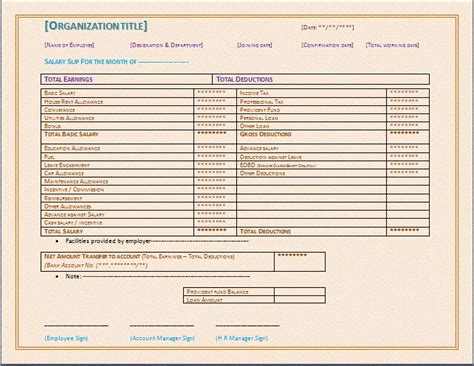Select the Provident Fund Balance label
The height and width of the screenshot is (366, 474).
point(217,292)
